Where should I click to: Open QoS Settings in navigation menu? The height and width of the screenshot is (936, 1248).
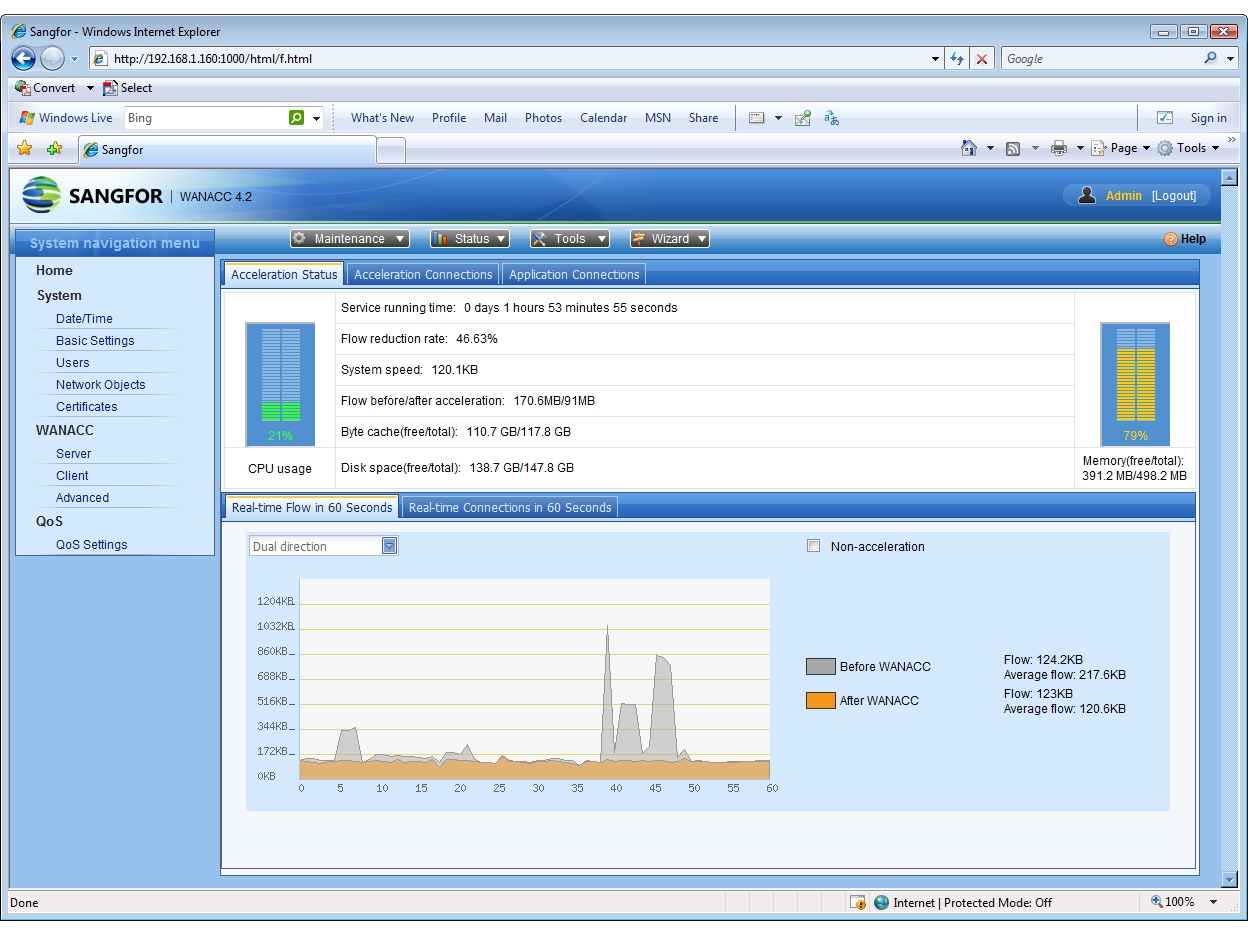pos(91,544)
